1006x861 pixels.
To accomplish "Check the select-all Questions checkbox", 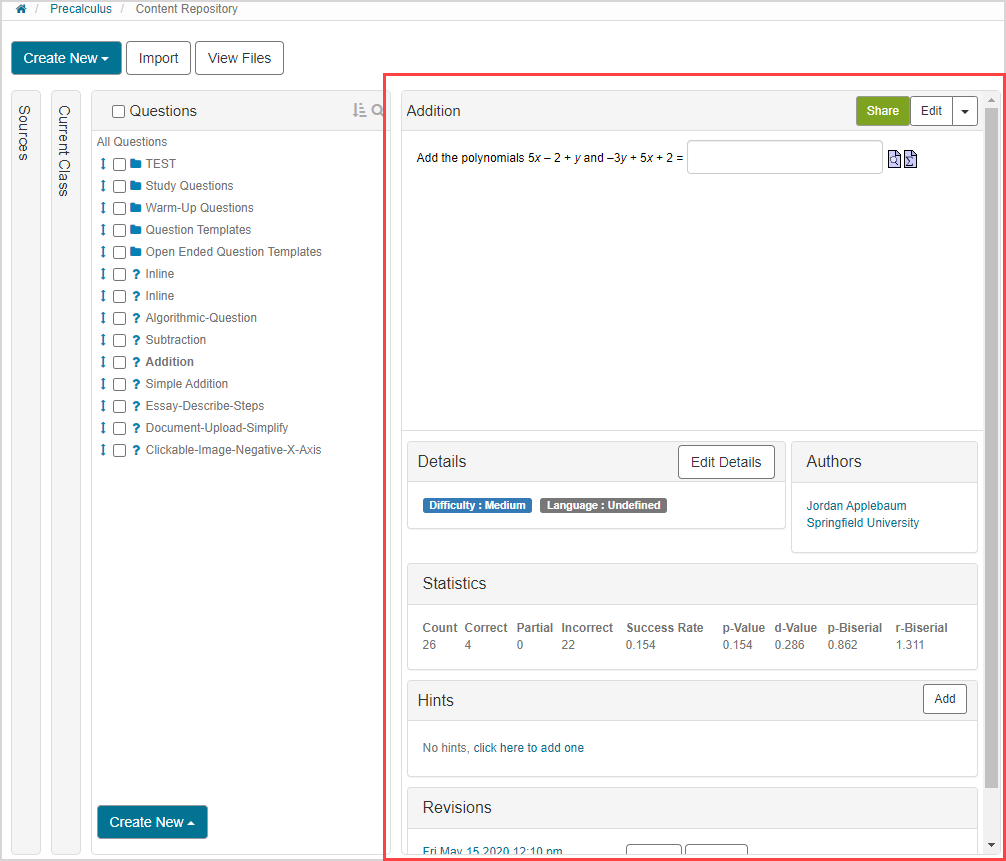I will click(119, 112).
